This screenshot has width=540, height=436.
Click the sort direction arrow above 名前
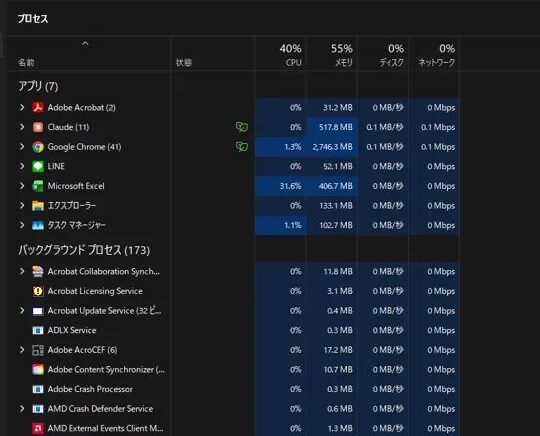pos(85,44)
